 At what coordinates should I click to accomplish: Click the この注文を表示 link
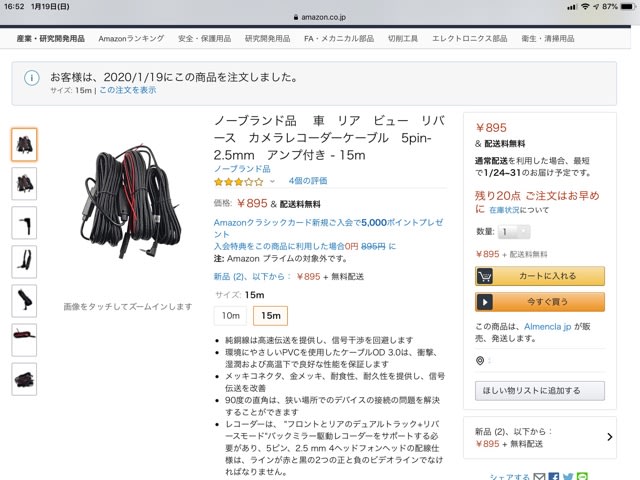click(x=128, y=90)
